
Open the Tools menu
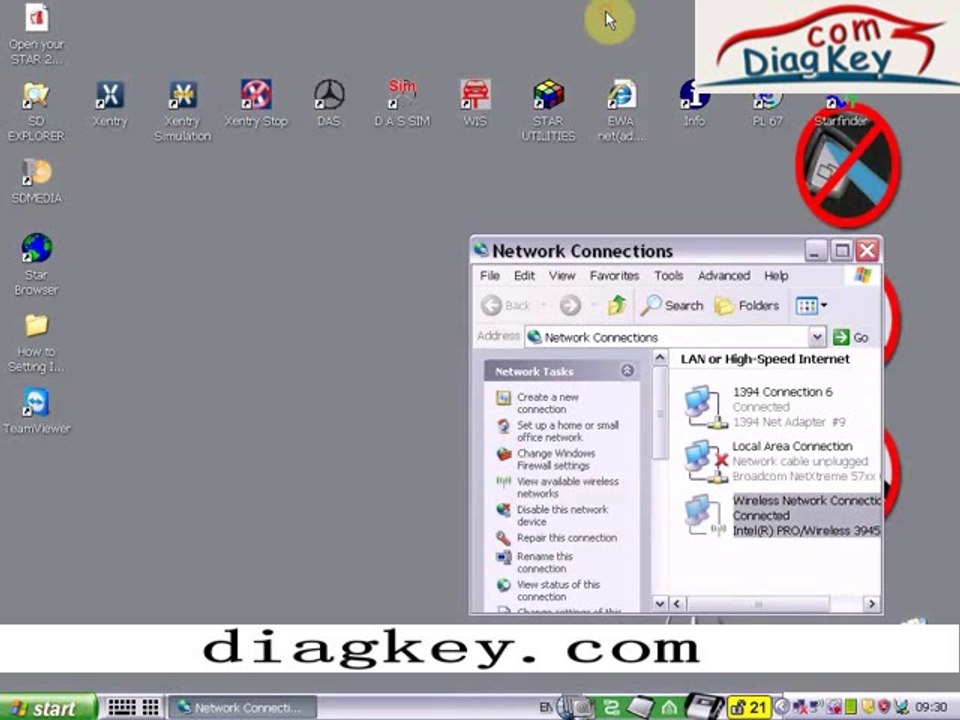pyautogui.click(x=669, y=276)
